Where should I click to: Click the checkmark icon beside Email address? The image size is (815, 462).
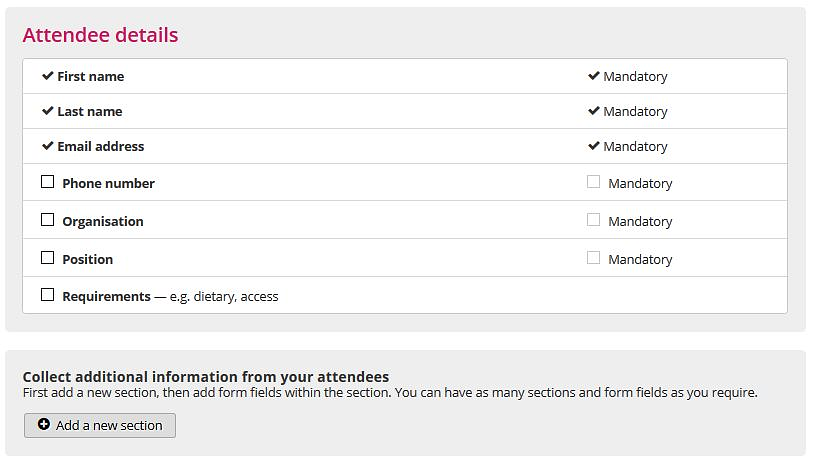[48, 146]
